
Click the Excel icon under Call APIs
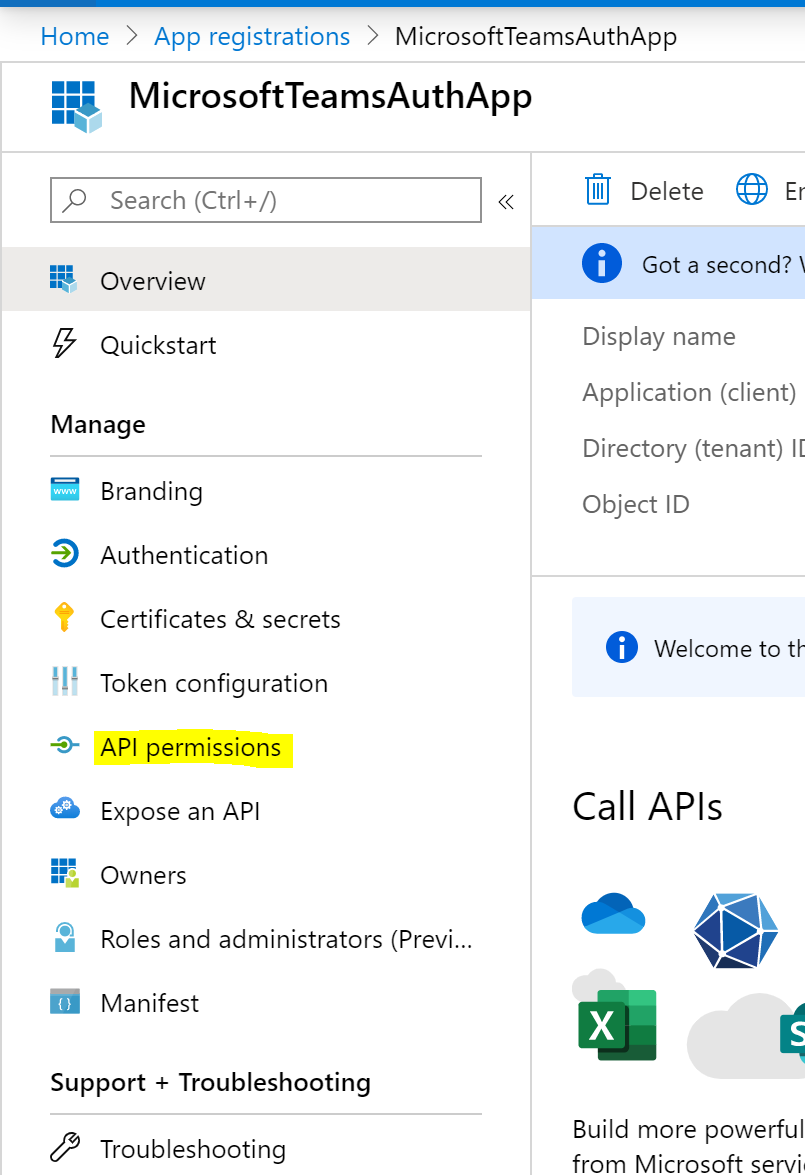617,1023
